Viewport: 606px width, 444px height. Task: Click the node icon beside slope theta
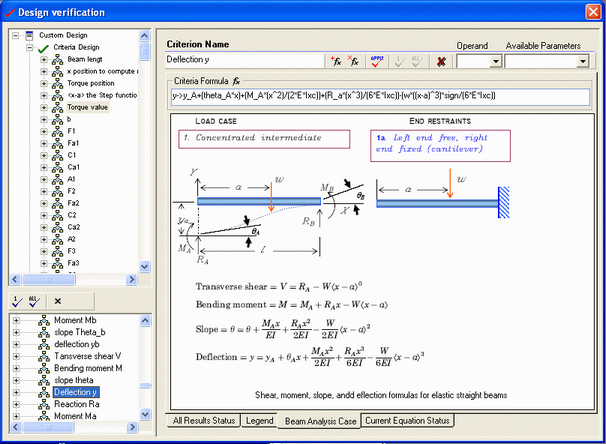point(44,380)
